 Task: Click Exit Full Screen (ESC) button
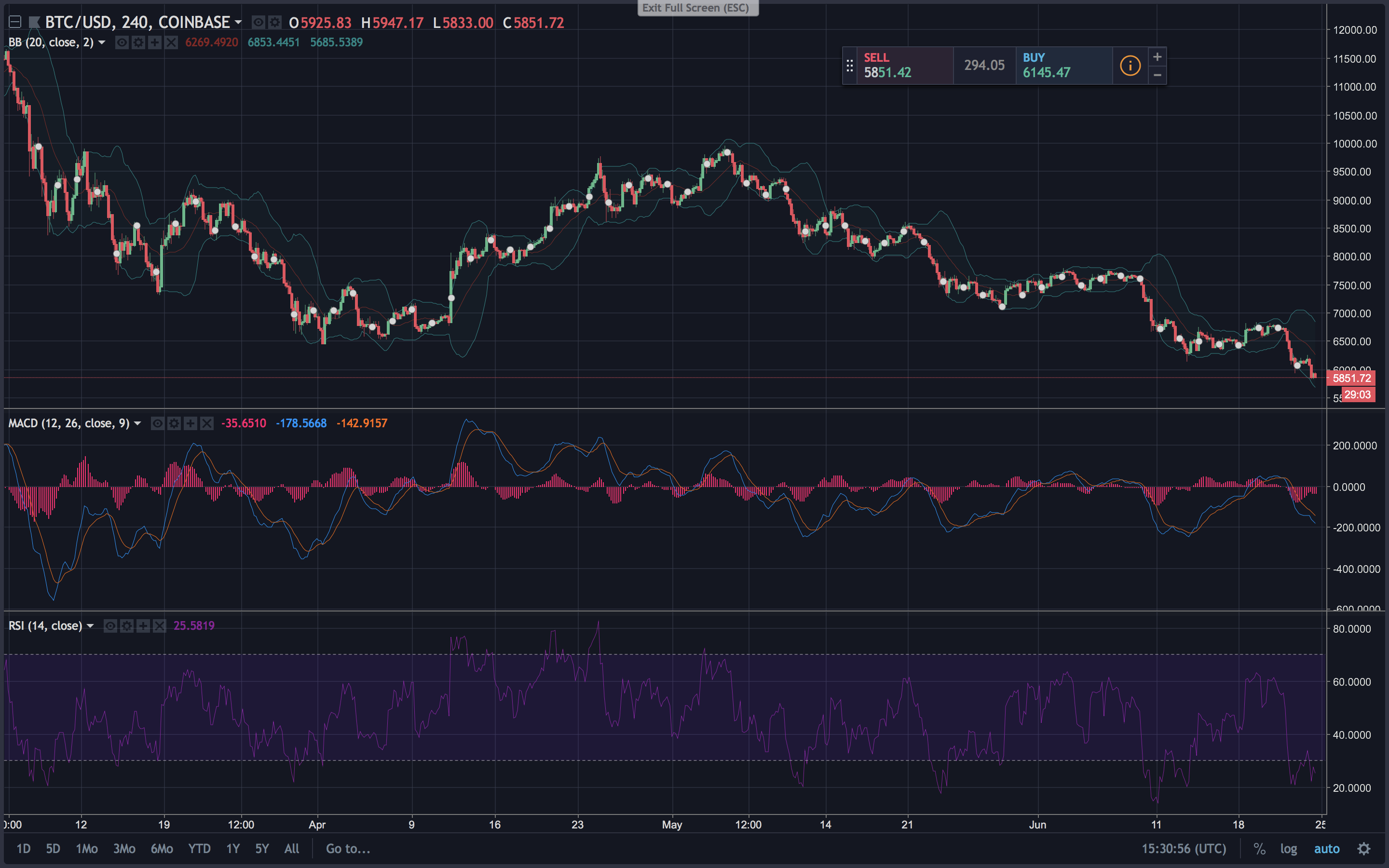tap(698, 7)
